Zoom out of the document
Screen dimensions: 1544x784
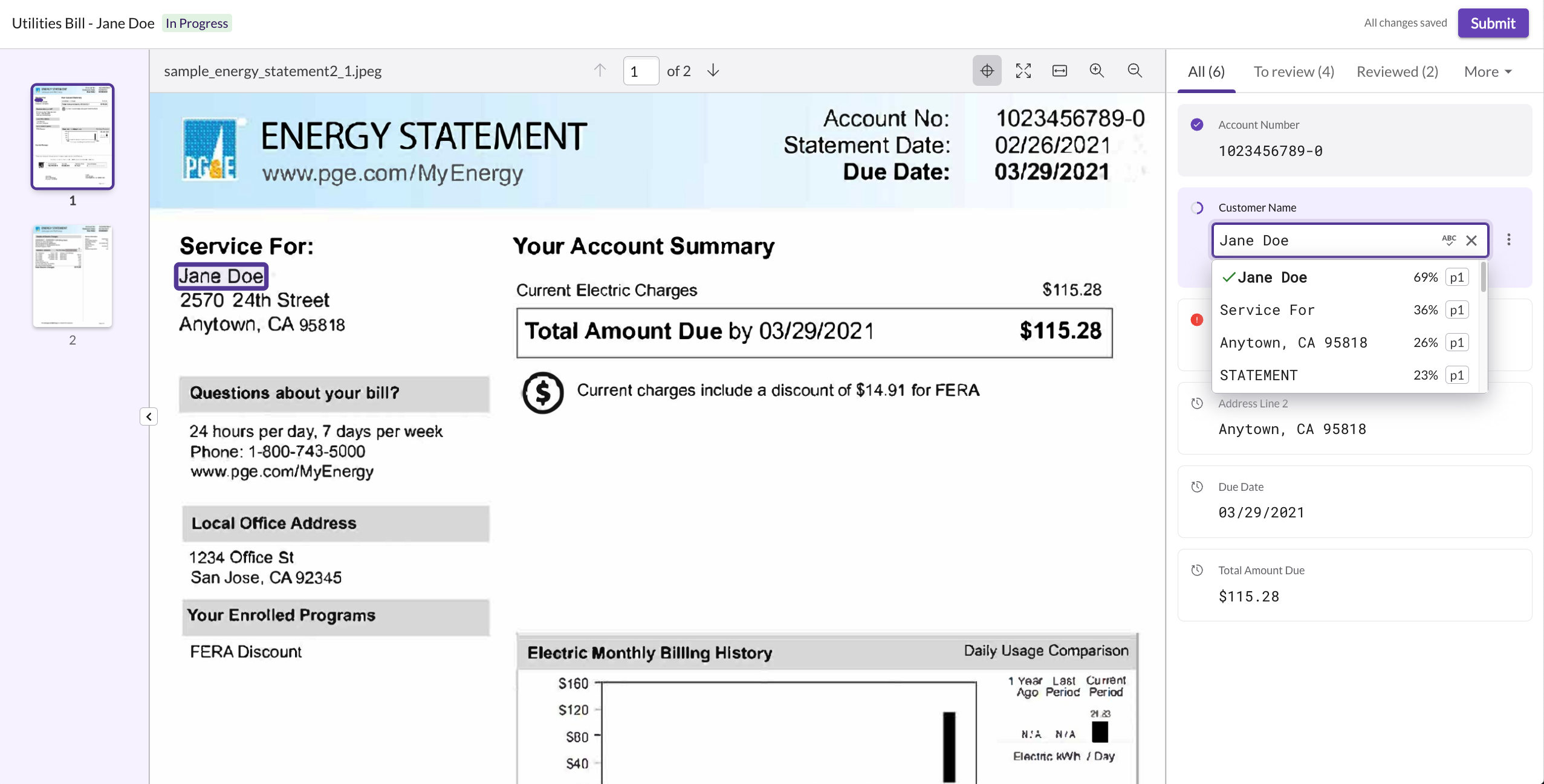[1135, 71]
